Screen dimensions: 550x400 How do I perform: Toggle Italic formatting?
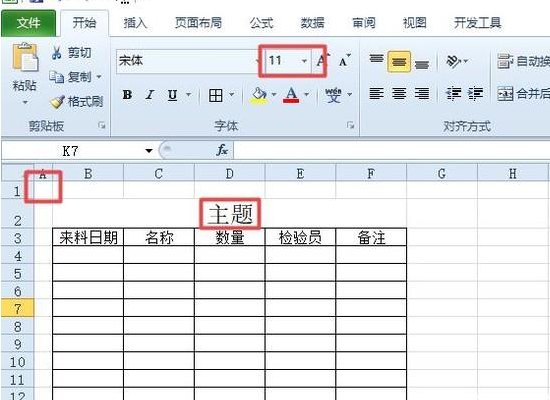click(150, 95)
